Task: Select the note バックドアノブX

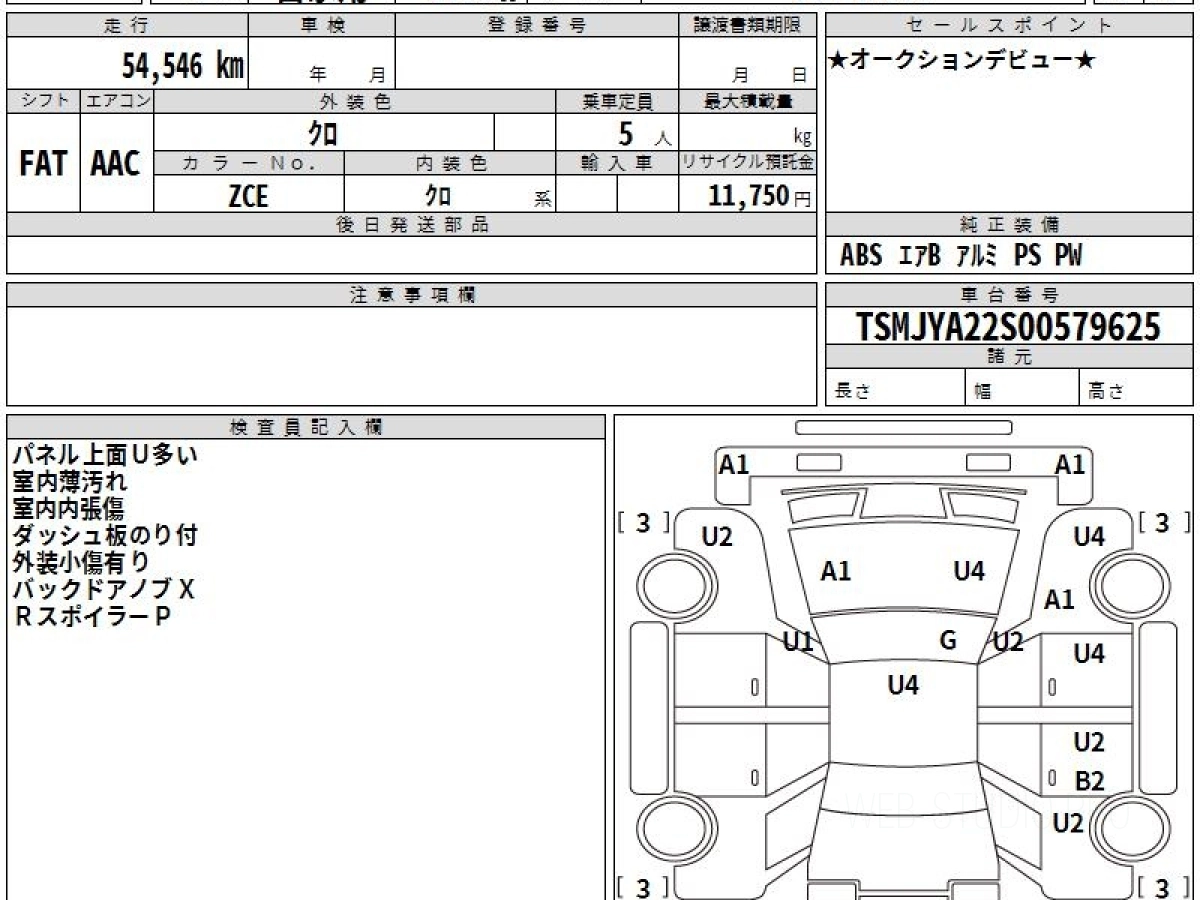Action: click(103, 590)
